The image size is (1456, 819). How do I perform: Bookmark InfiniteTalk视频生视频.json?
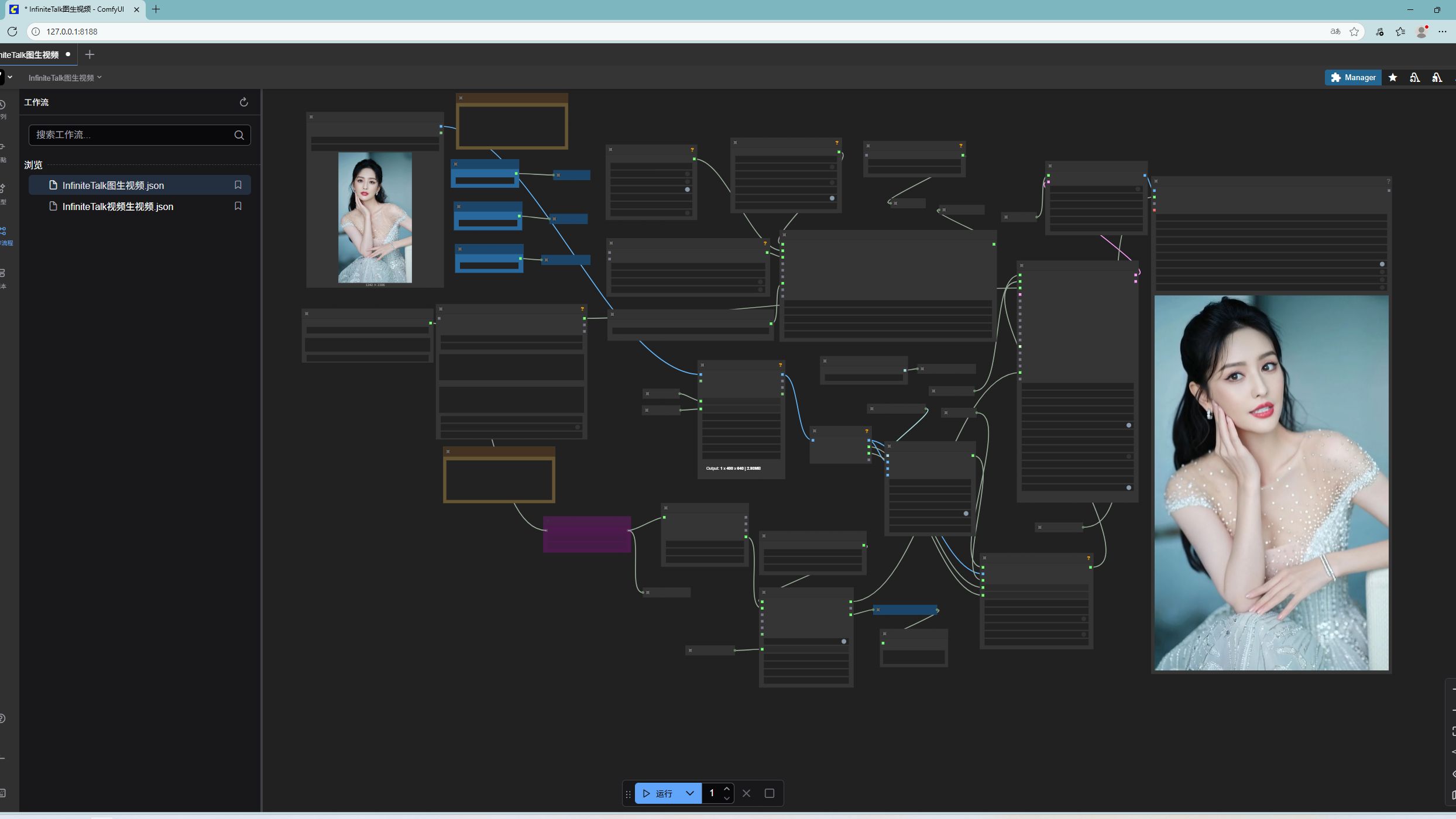pyautogui.click(x=238, y=206)
